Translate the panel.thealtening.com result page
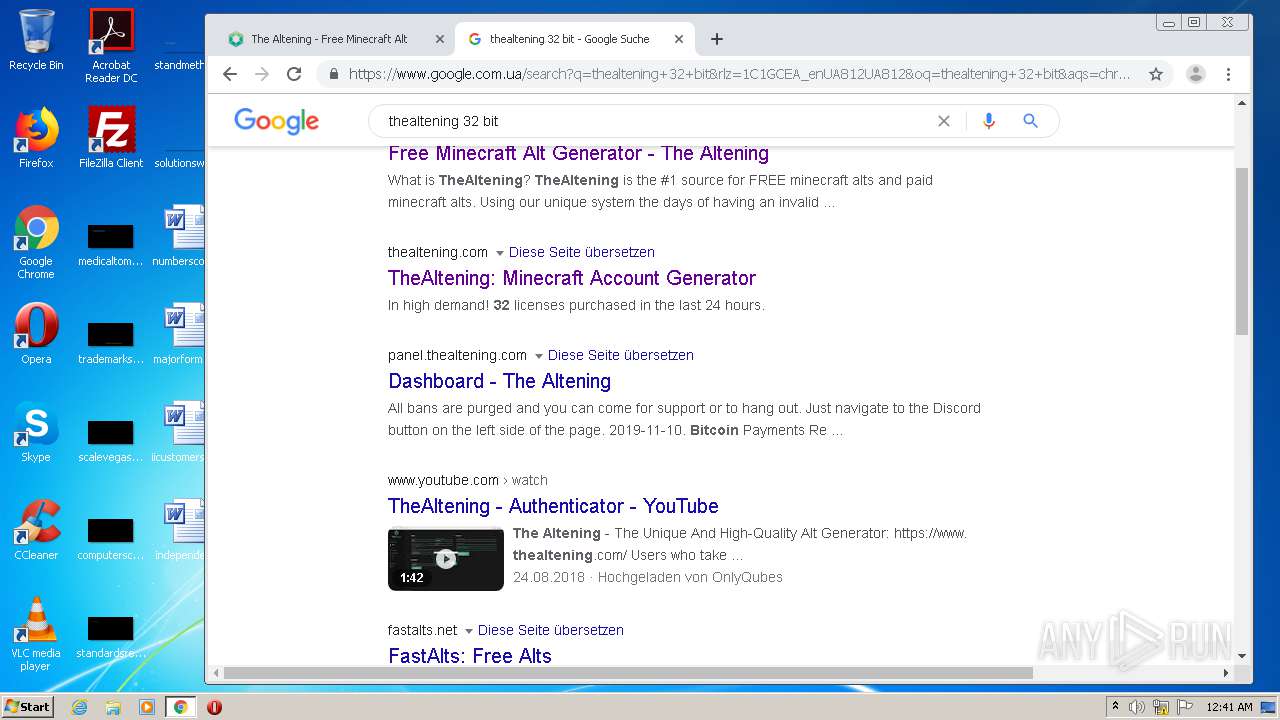This screenshot has width=1280, height=720. click(621, 355)
